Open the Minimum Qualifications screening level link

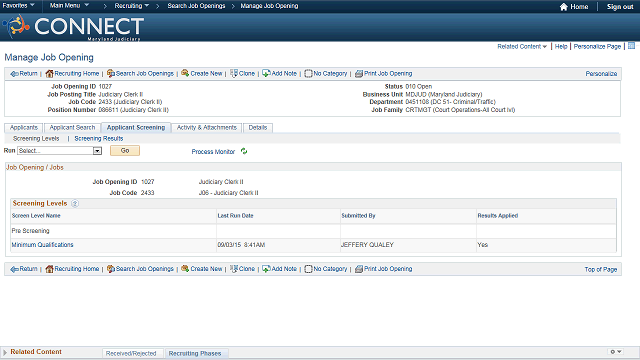point(42,245)
